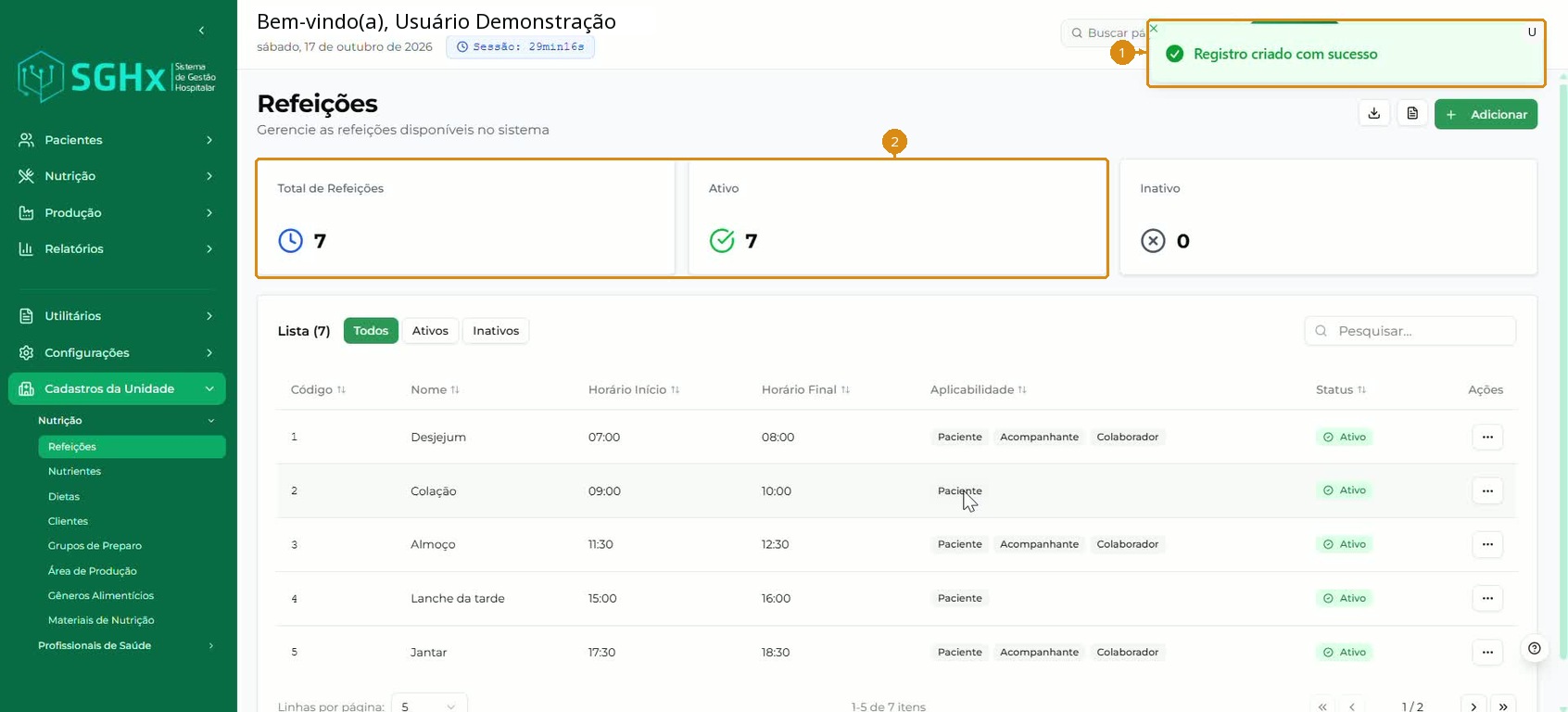Image resolution: width=1568 pixels, height=712 pixels.
Task: Select the Todos filter tab
Action: tap(371, 331)
